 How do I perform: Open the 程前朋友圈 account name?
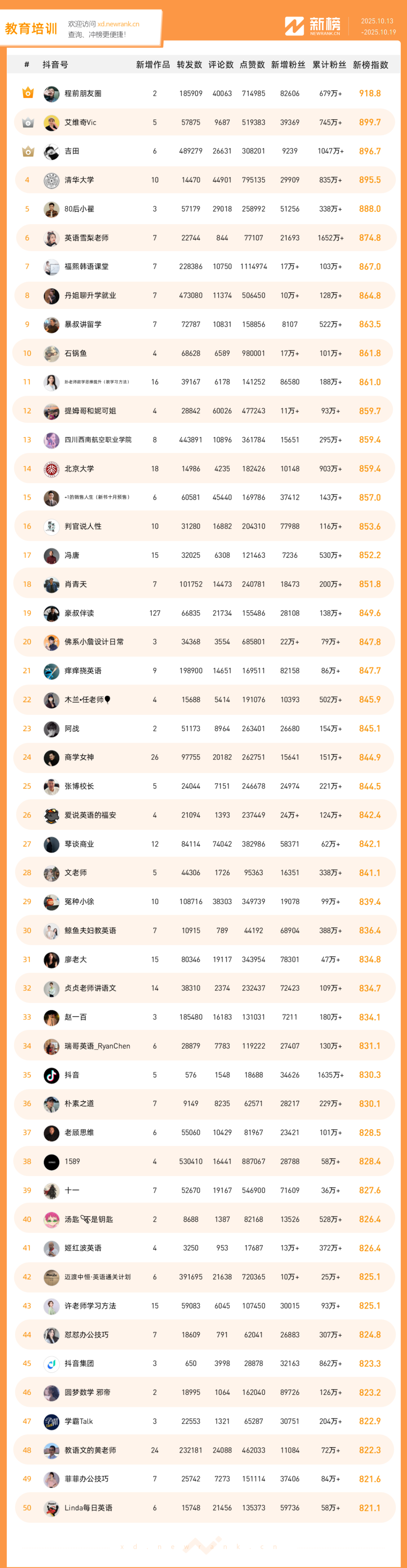tap(83, 94)
